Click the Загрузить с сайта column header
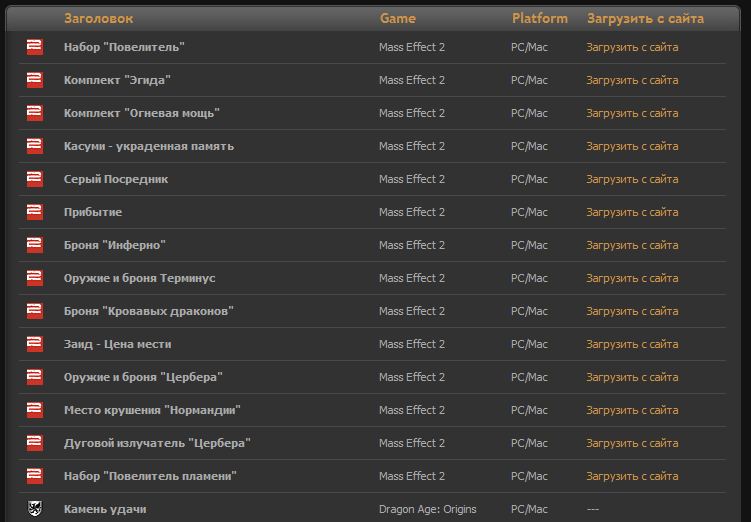The height and width of the screenshot is (522, 751). (645, 18)
